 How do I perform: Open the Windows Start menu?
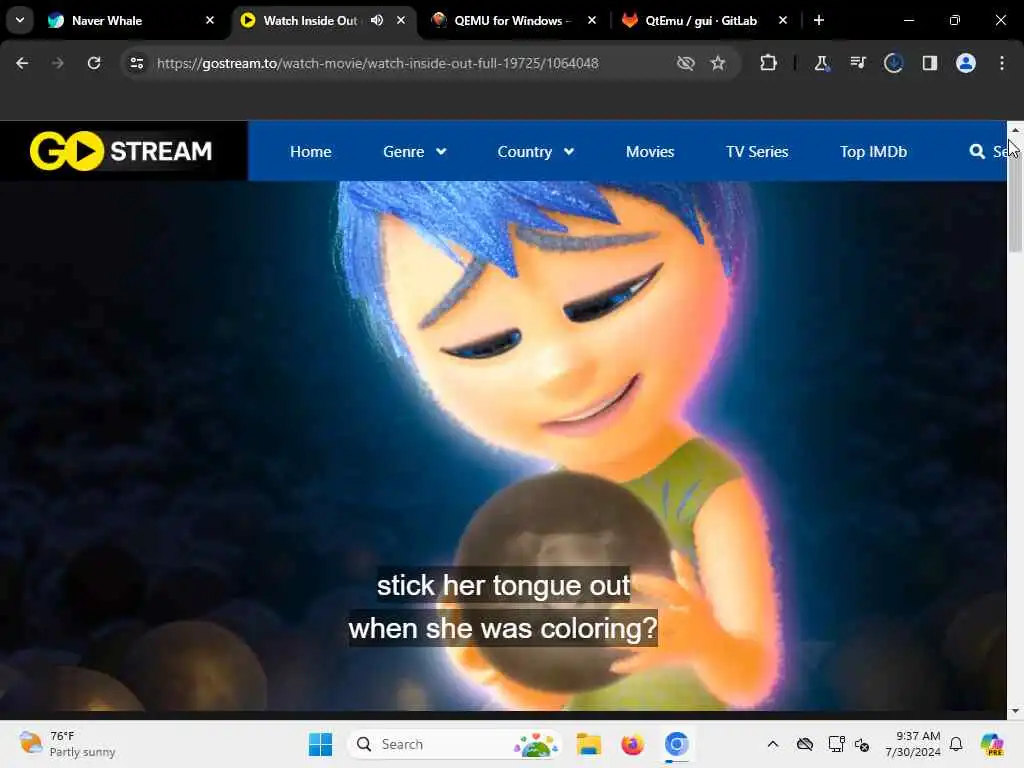pos(320,744)
